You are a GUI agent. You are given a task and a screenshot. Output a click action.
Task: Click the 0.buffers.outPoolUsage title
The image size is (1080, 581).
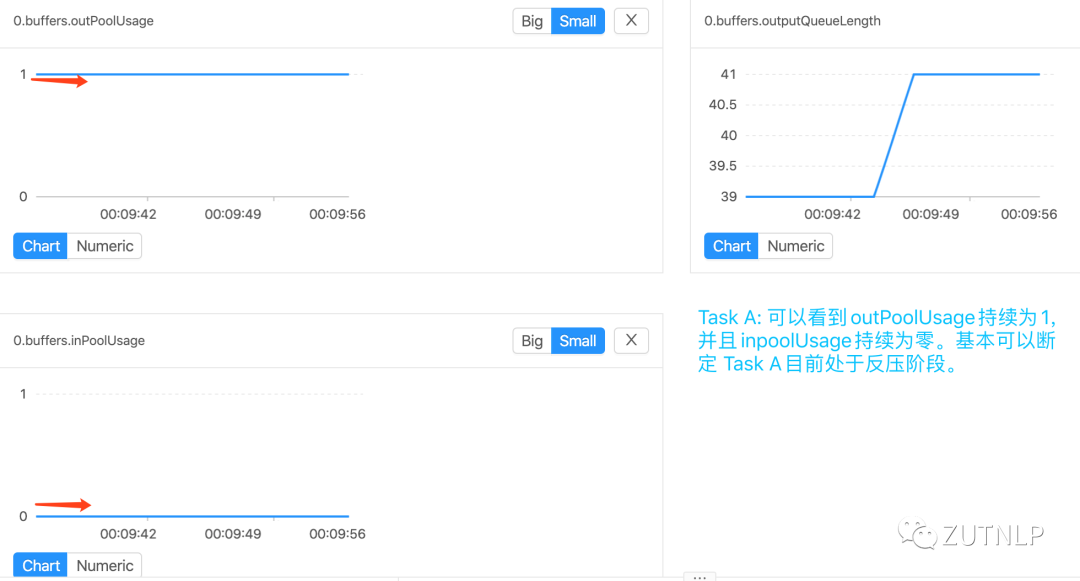(x=83, y=21)
